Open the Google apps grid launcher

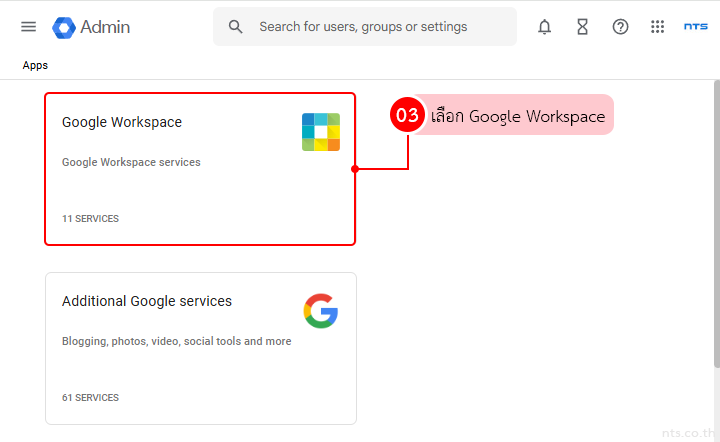pos(657,27)
